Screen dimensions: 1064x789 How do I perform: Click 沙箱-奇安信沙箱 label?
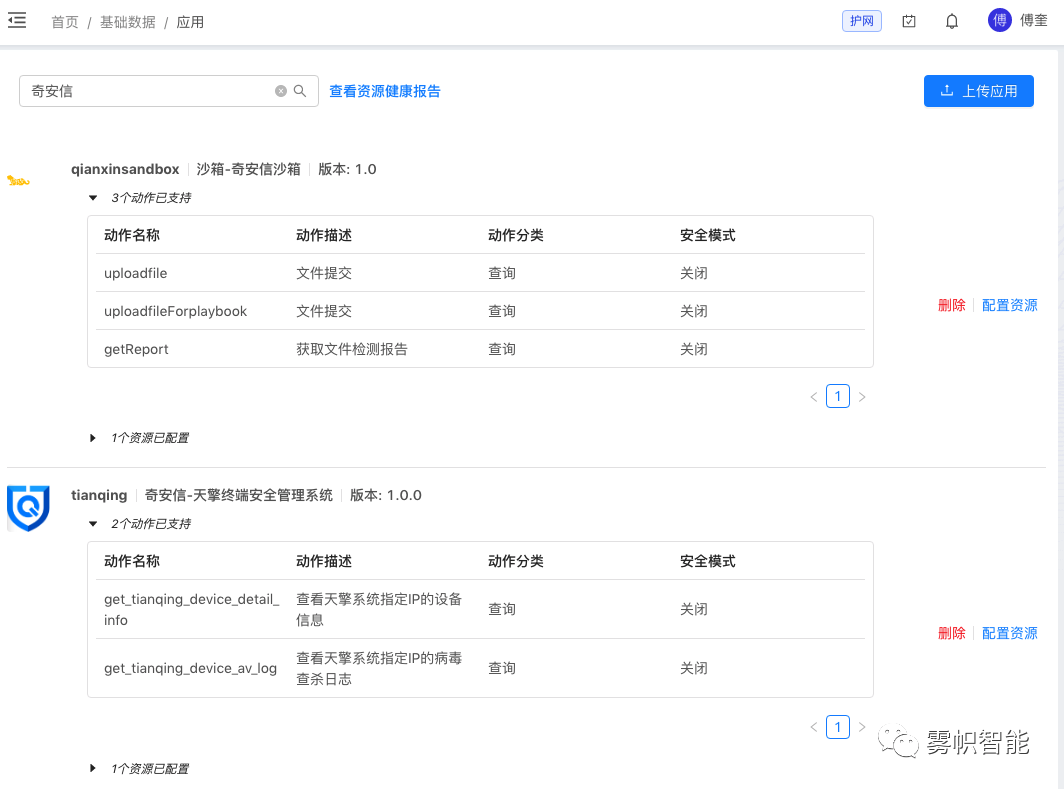[248, 169]
